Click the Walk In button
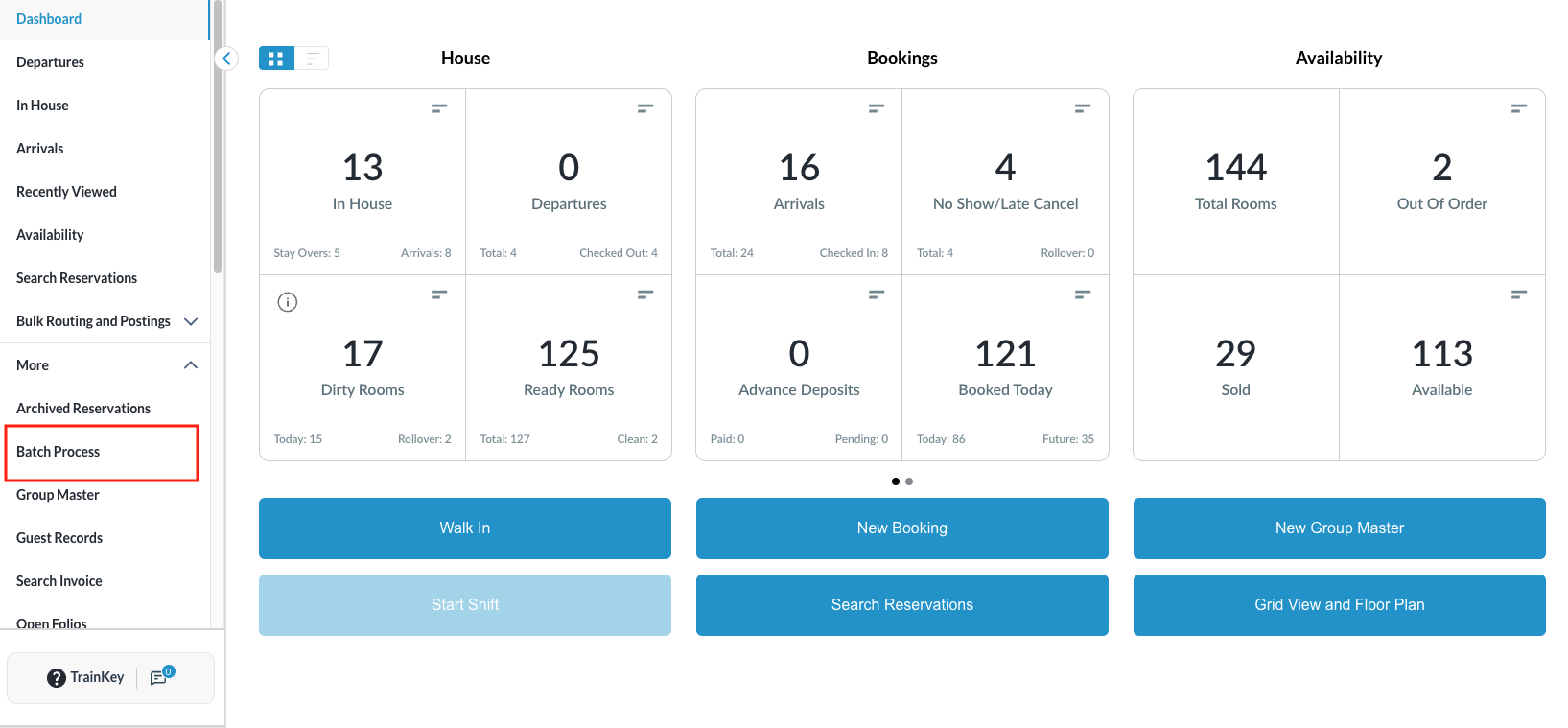 click(x=465, y=528)
